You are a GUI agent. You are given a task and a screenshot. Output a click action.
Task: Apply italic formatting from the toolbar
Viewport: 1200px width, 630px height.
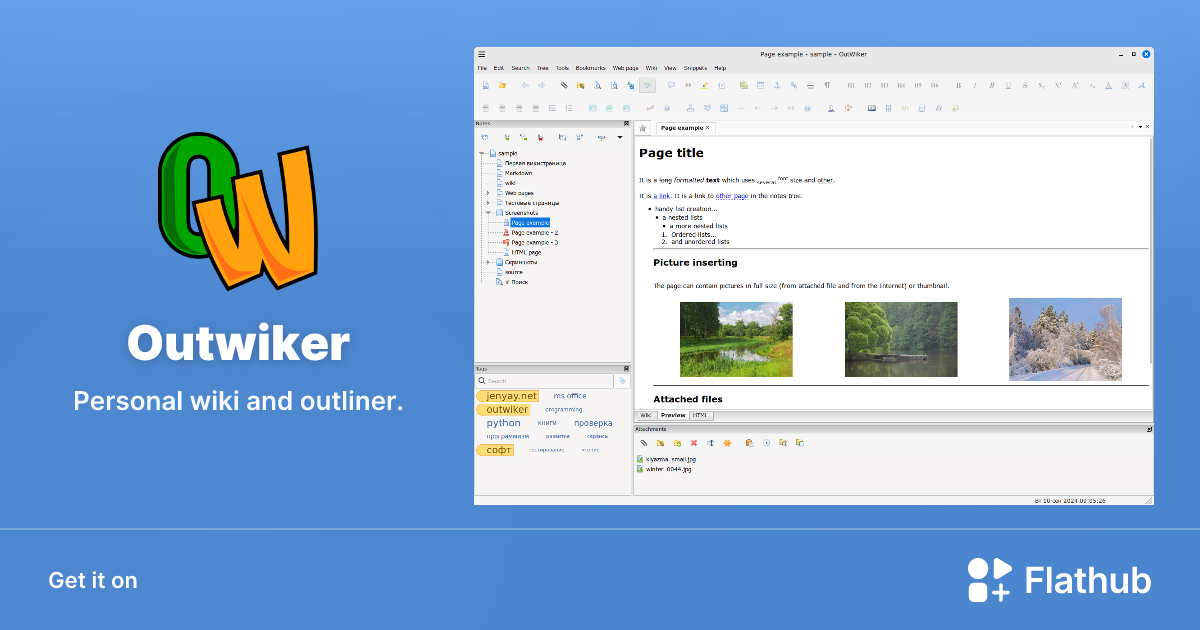(975, 85)
